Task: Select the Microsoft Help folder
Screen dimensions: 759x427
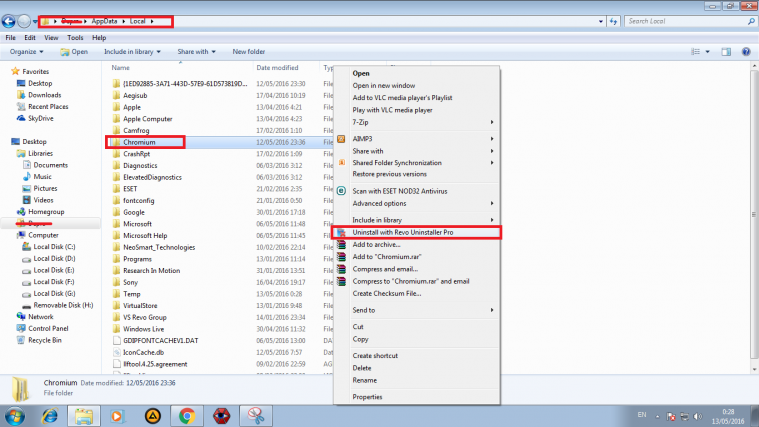Action: (x=145, y=236)
